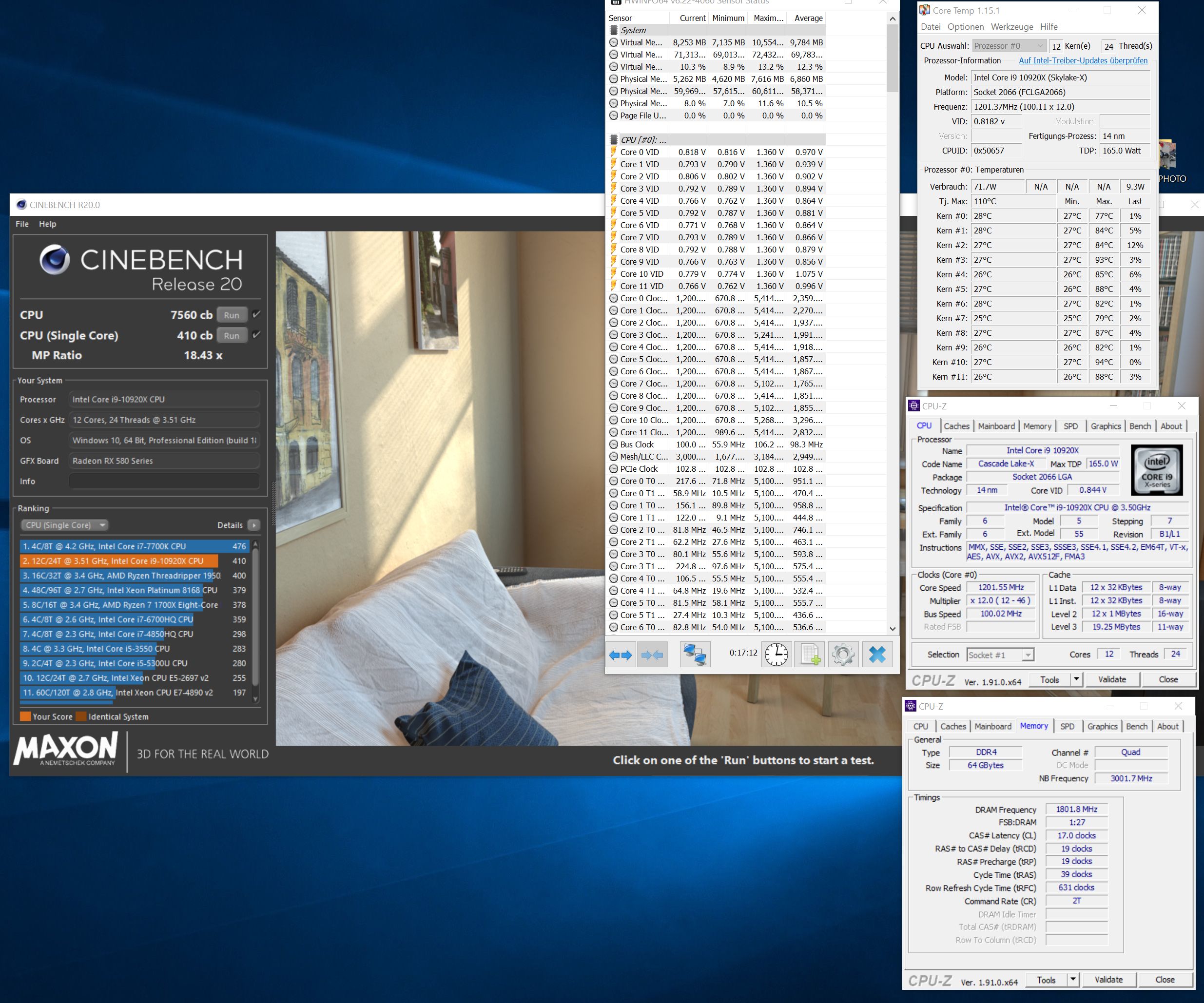Start logging via the clock icon in HWiNFO
Viewport: 1204px width, 1003px height.
click(777, 654)
